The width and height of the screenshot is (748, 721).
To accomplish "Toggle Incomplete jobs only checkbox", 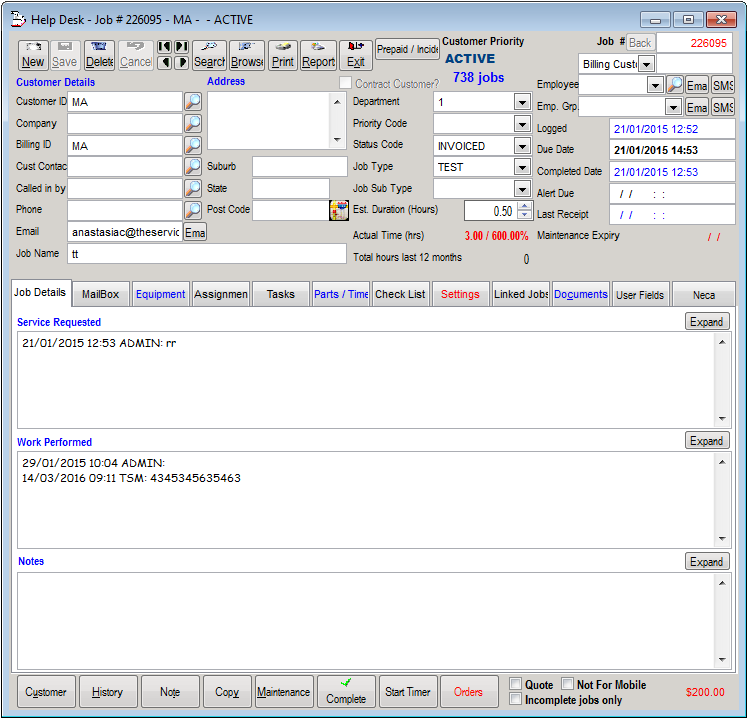I will coord(515,700).
